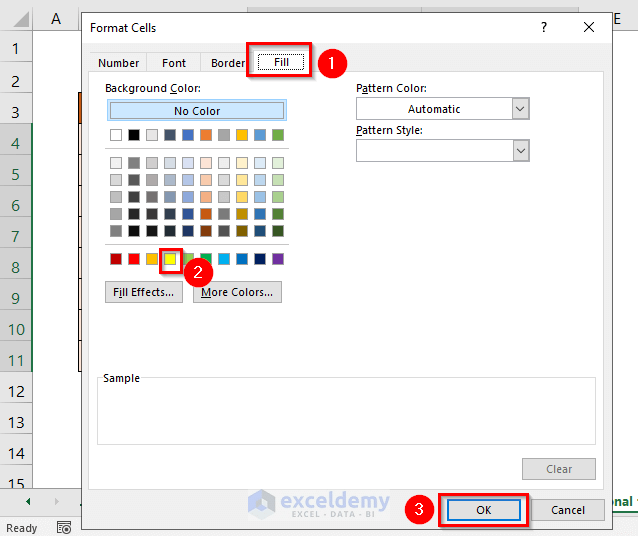This screenshot has width=638, height=536.
Task: Pick the green standard color swatch
Action: click(x=206, y=258)
